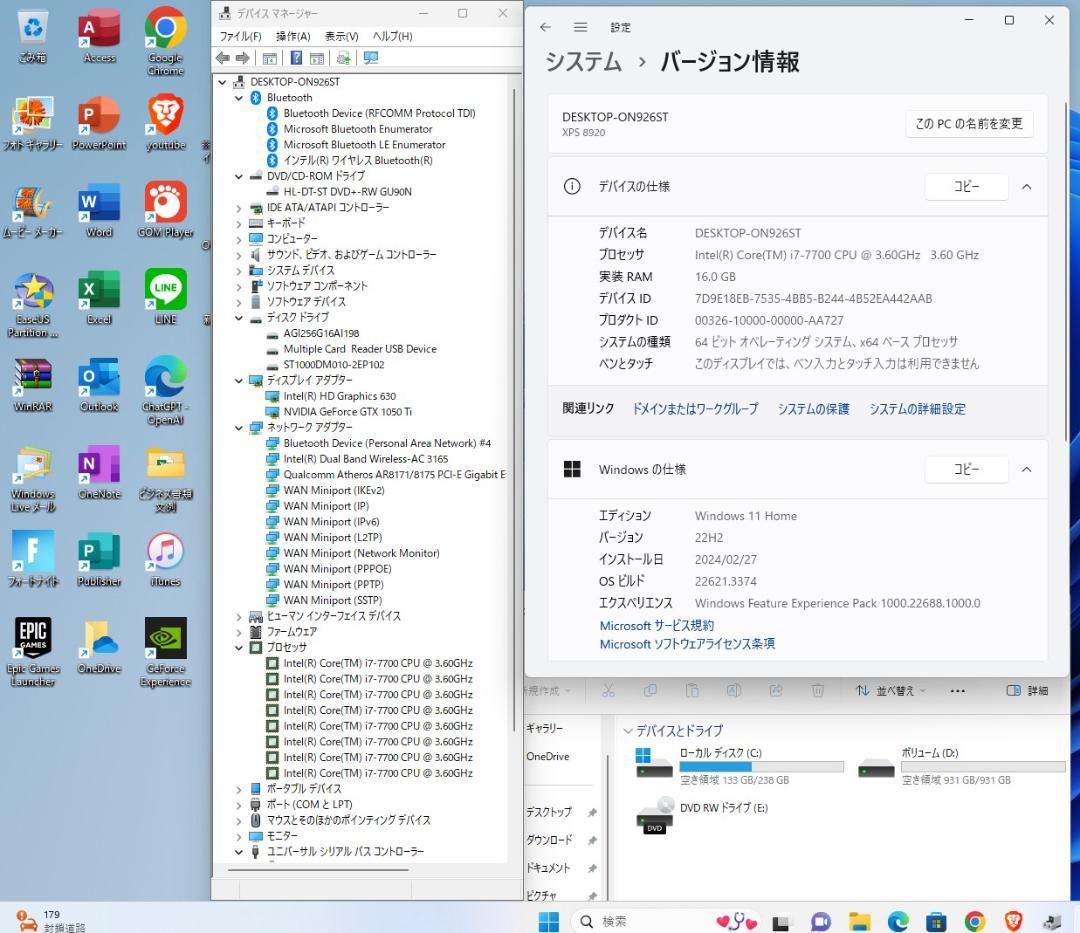Open the 表示(V) menu in Device Manager
The height and width of the screenshot is (933, 1080).
[x=343, y=36]
